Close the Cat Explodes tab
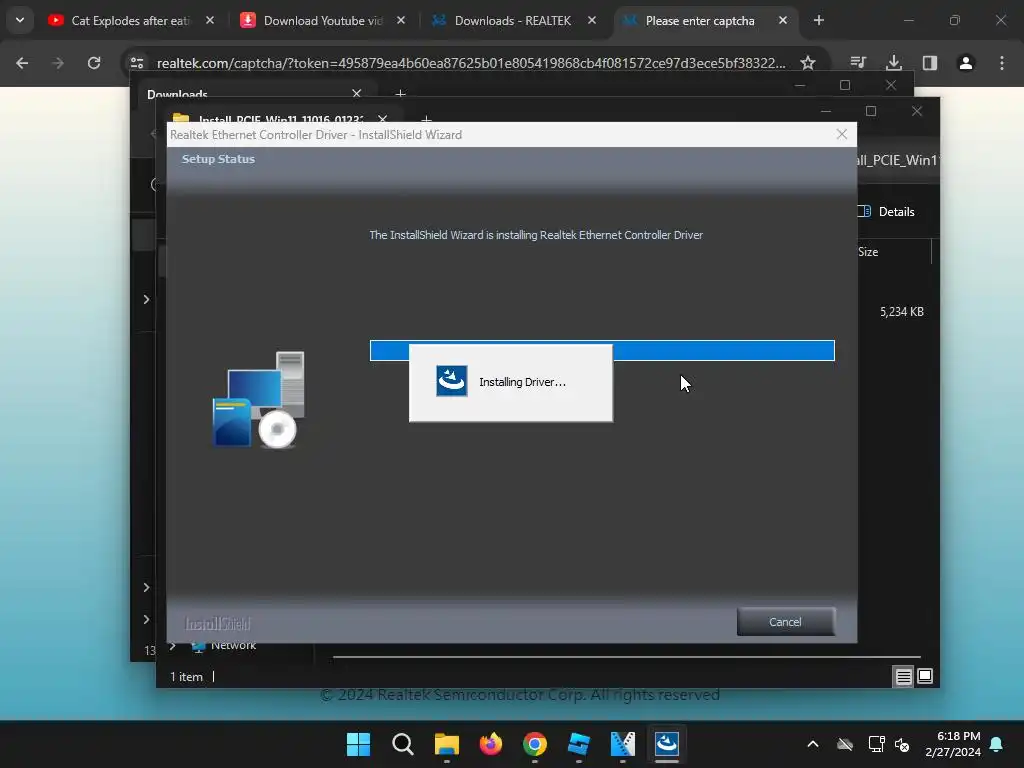This screenshot has height=768, width=1024. click(x=210, y=21)
